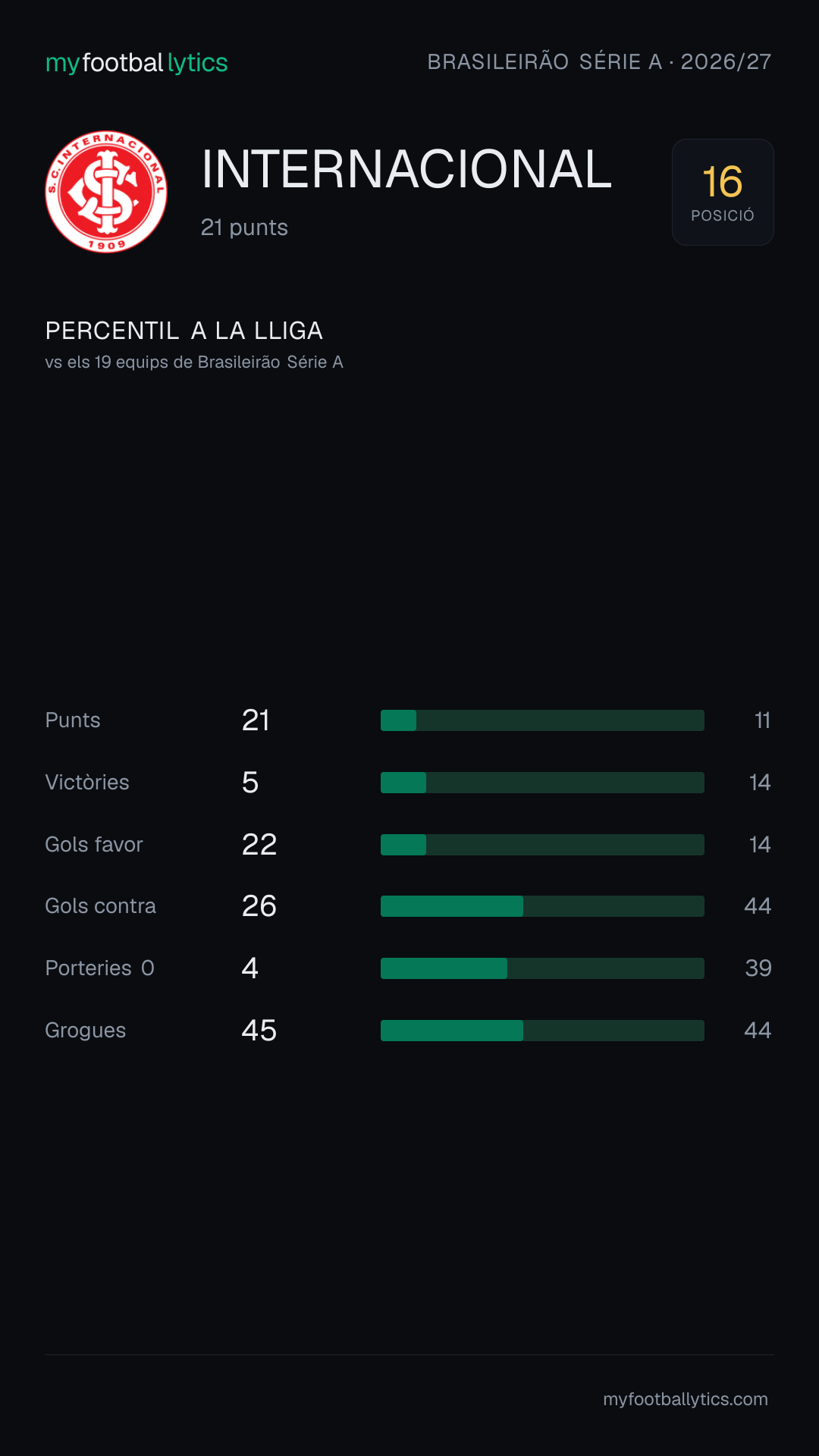Select the Punts stat label
This screenshot has height=1456, width=819.
coord(73,720)
